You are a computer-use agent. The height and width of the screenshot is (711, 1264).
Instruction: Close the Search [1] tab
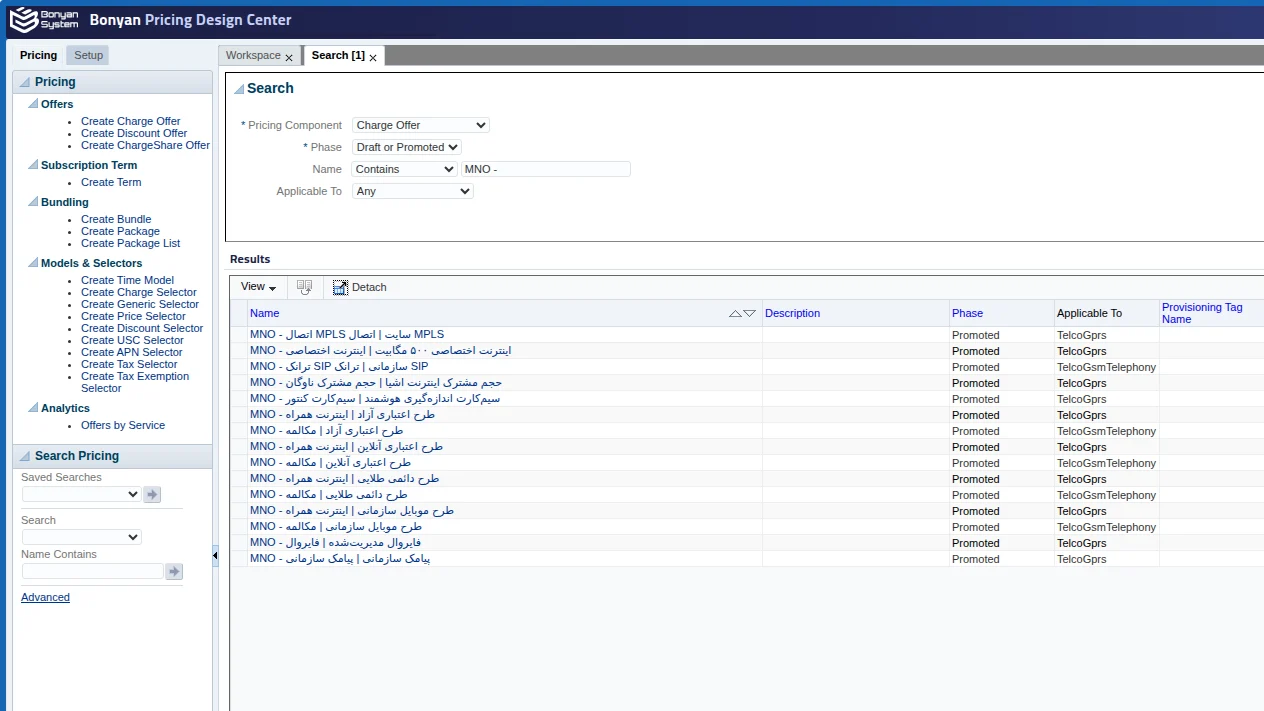click(x=373, y=57)
